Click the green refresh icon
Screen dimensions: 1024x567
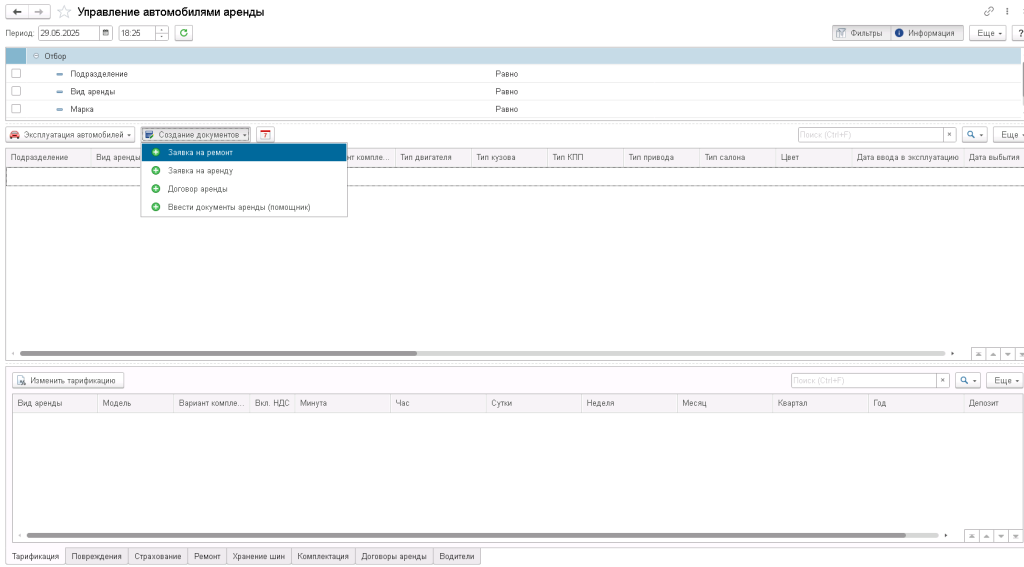click(x=184, y=33)
